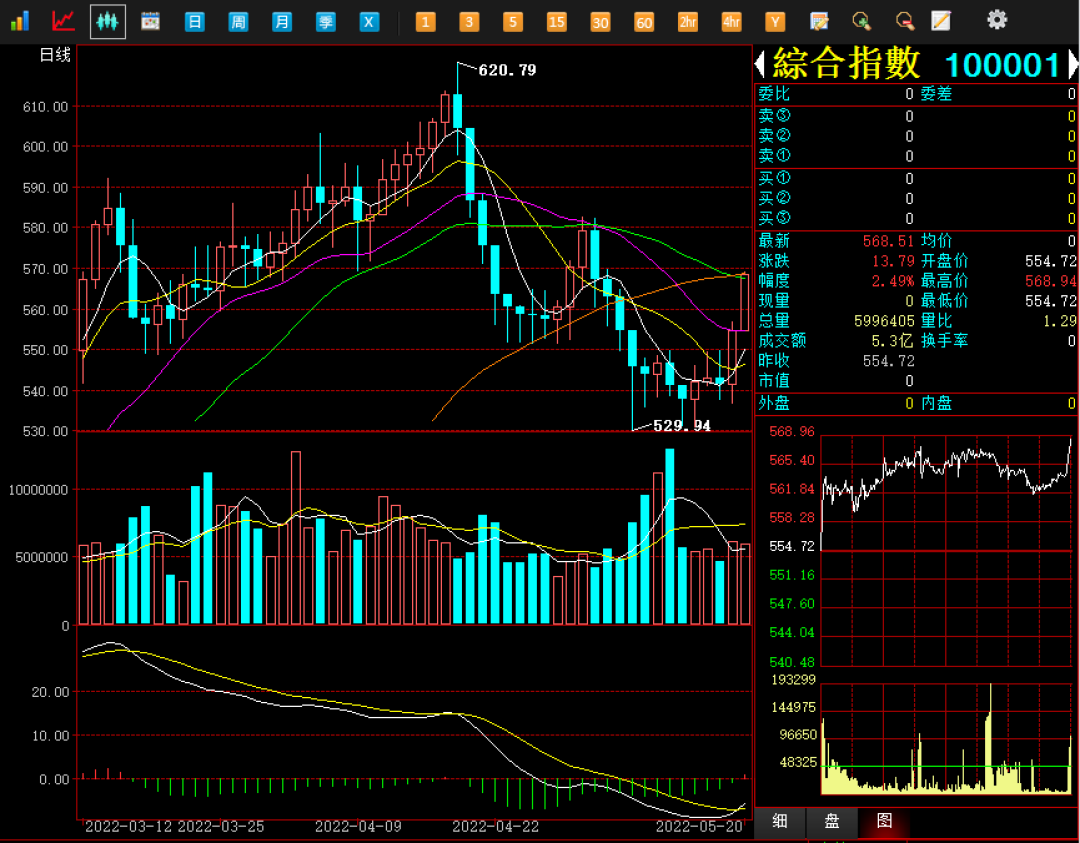Select the daily (日) period button
Viewport: 1080px width, 843px height.
click(195, 22)
